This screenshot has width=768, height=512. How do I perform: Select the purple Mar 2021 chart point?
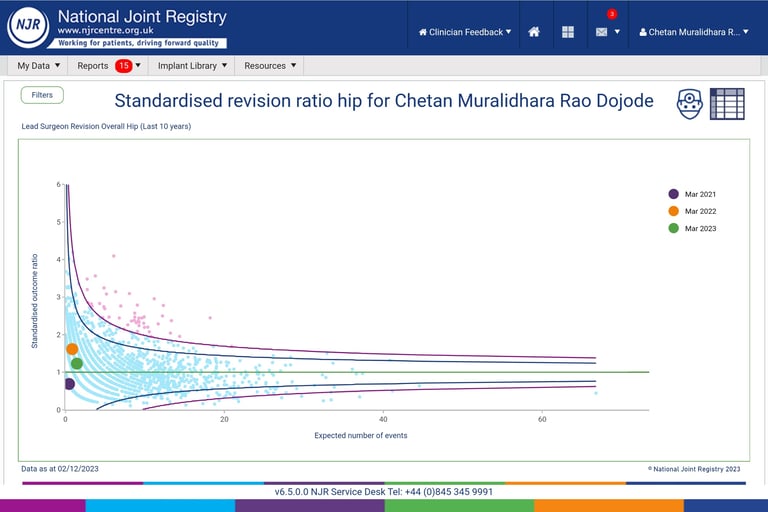[x=69, y=384]
